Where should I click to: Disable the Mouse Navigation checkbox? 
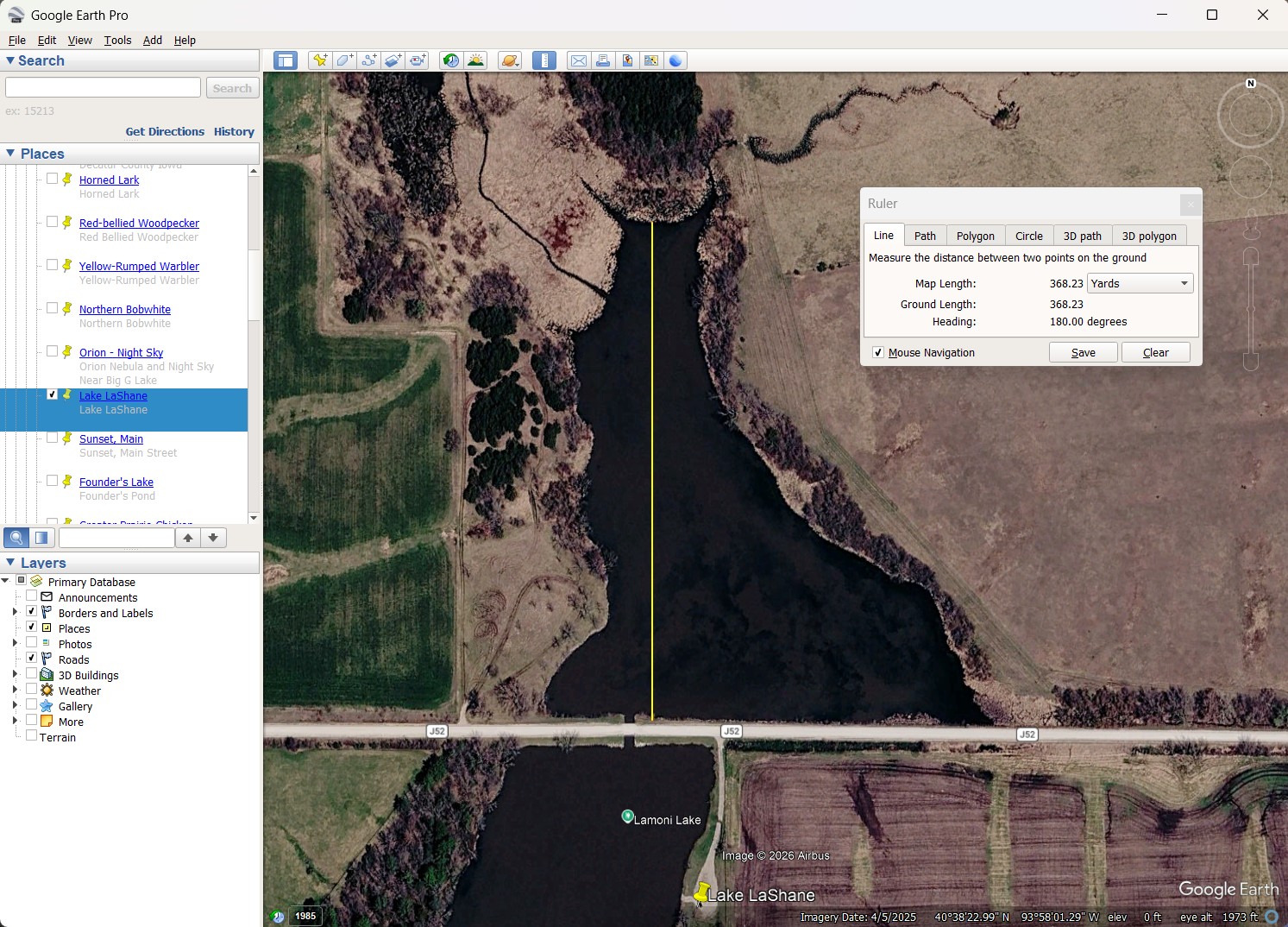tap(878, 352)
